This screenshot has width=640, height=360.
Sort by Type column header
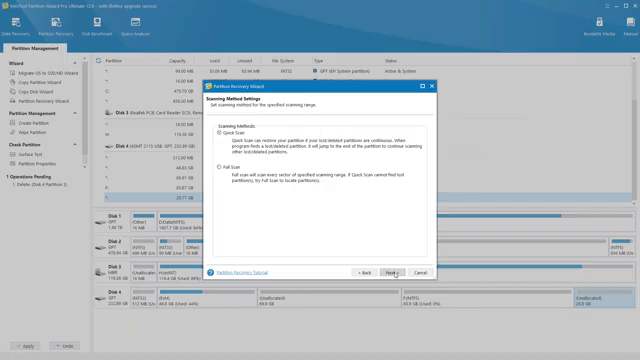[x=318, y=61]
